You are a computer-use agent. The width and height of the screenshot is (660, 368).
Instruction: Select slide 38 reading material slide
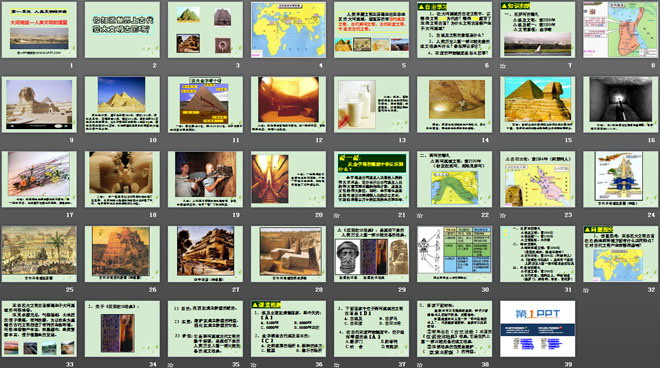click(455, 329)
